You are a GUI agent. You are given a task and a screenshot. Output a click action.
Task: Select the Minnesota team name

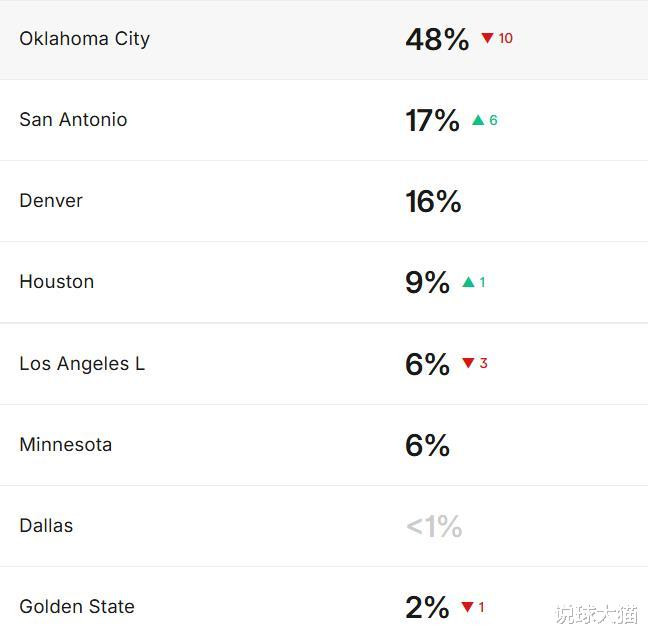click(x=65, y=445)
